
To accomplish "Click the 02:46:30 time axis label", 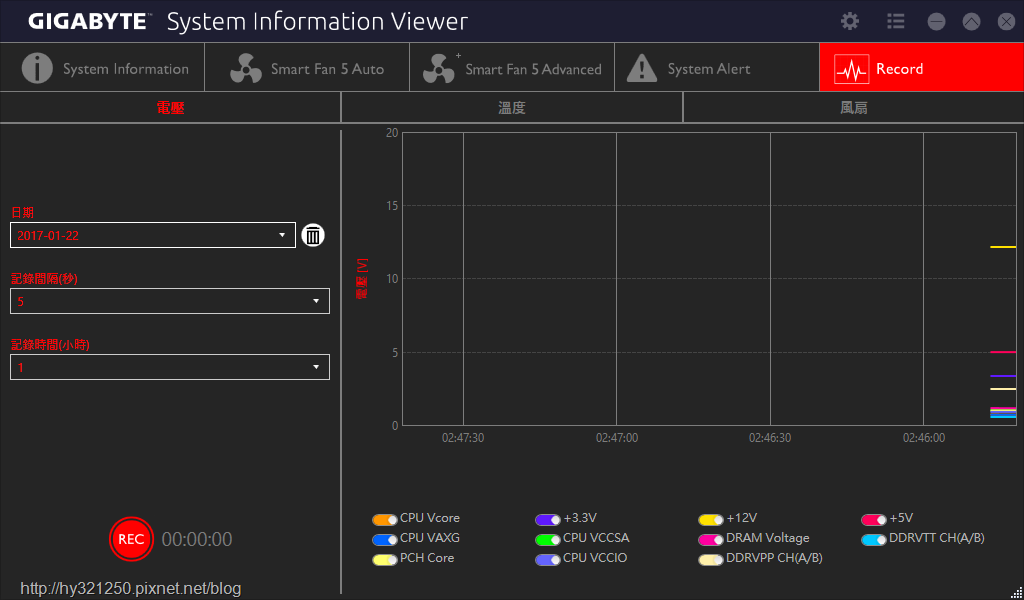I will pos(770,437).
